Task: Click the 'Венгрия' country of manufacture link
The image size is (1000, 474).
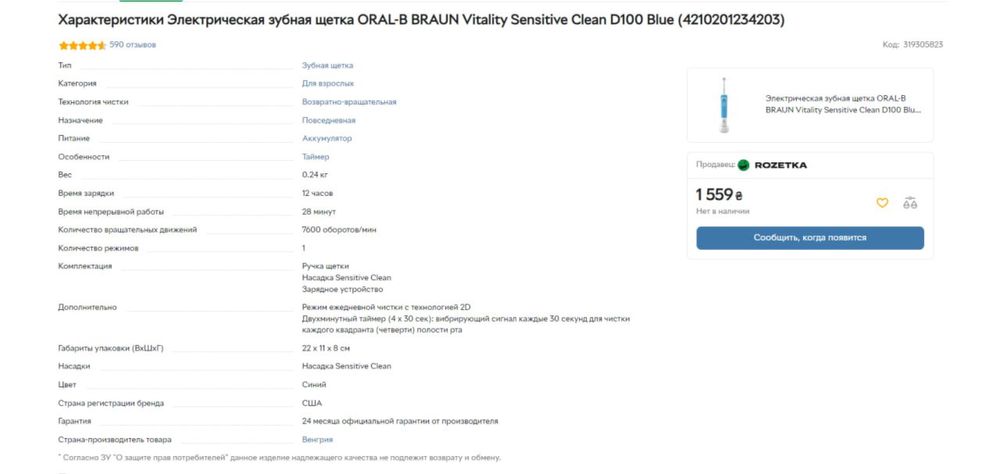Action: click(x=318, y=439)
